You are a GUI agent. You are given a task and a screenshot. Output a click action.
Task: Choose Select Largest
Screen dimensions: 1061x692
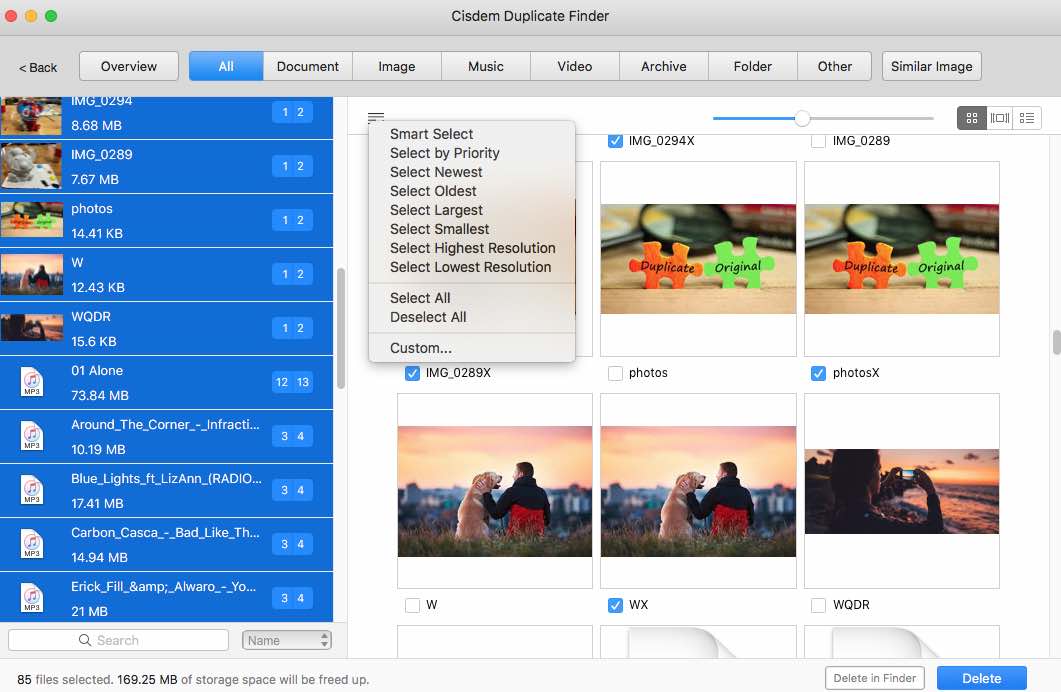(472, 210)
